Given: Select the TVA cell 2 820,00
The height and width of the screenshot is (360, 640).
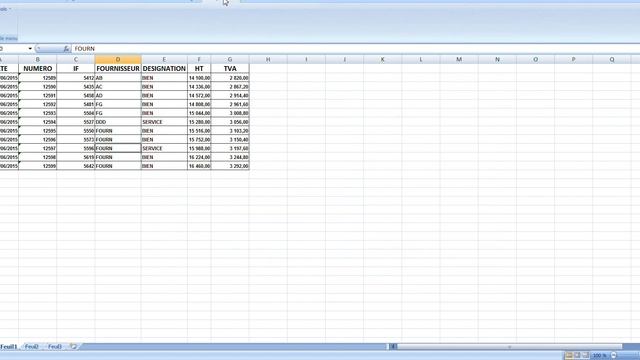Looking at the screenshot, I should (230, 78).
